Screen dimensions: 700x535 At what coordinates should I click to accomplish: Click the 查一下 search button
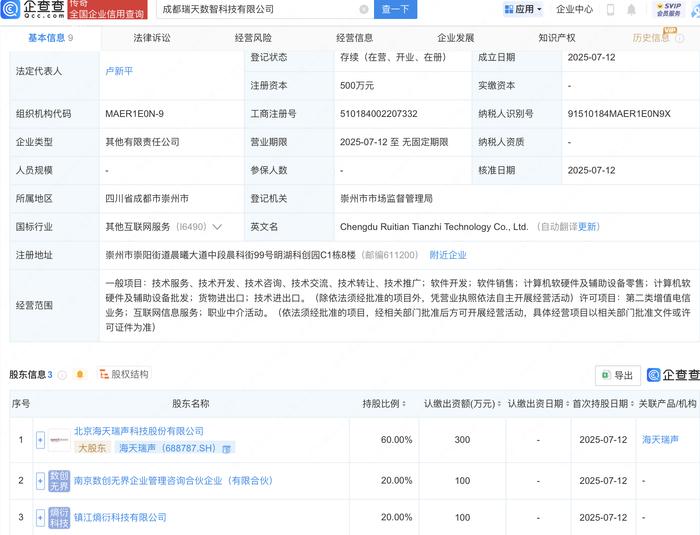pyautogui.click(x=395, y=9)
